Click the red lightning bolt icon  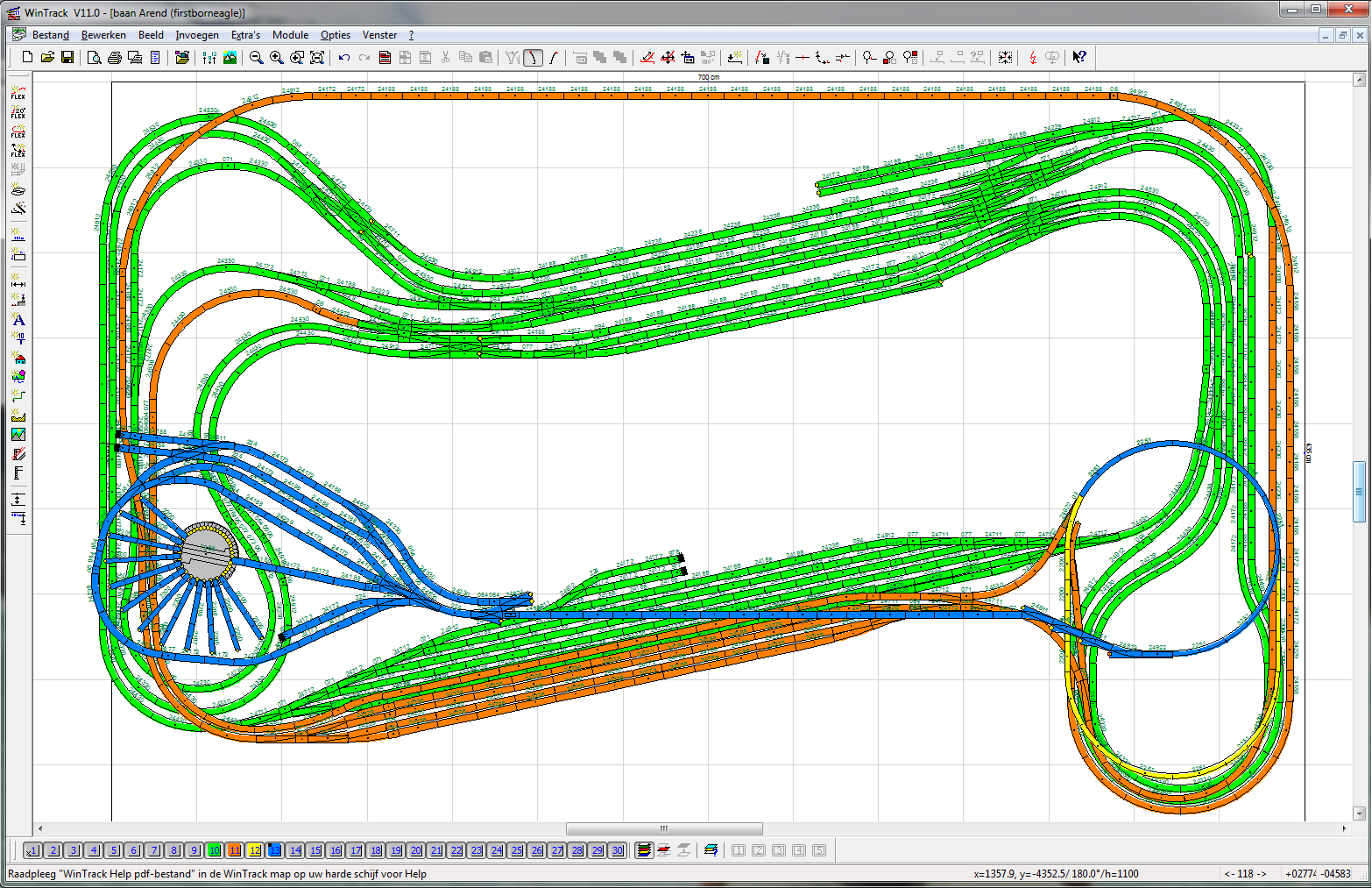tap(1033, 58)
